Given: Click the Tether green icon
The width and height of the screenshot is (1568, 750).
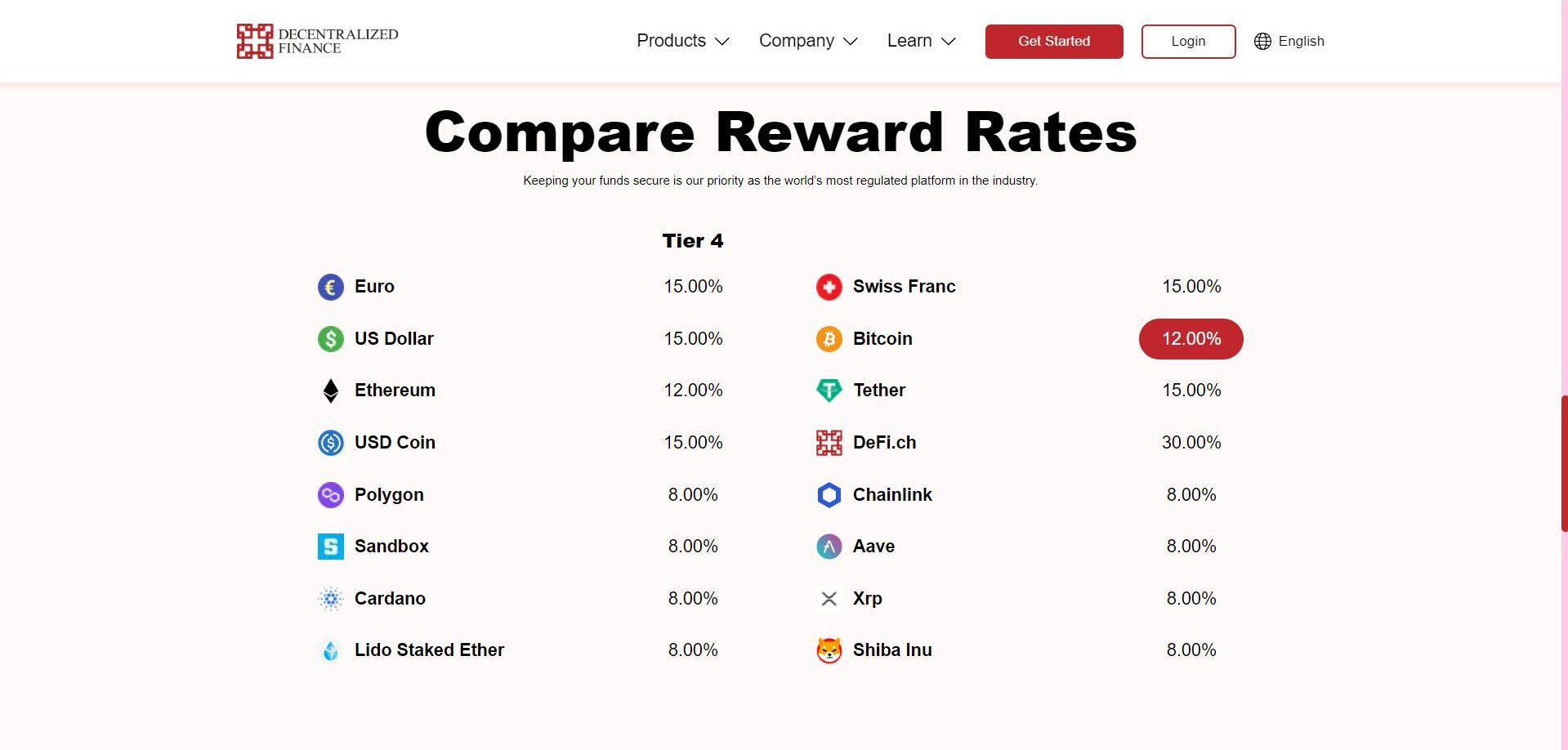Looking at the screenshot, I should pos(829,391).
